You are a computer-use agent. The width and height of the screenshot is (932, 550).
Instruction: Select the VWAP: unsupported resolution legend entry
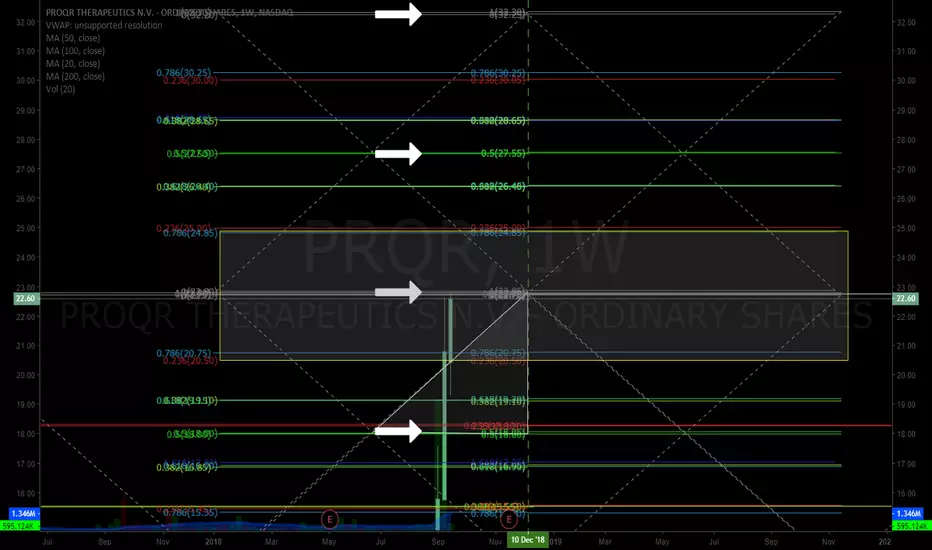click(x=104, y=26)
